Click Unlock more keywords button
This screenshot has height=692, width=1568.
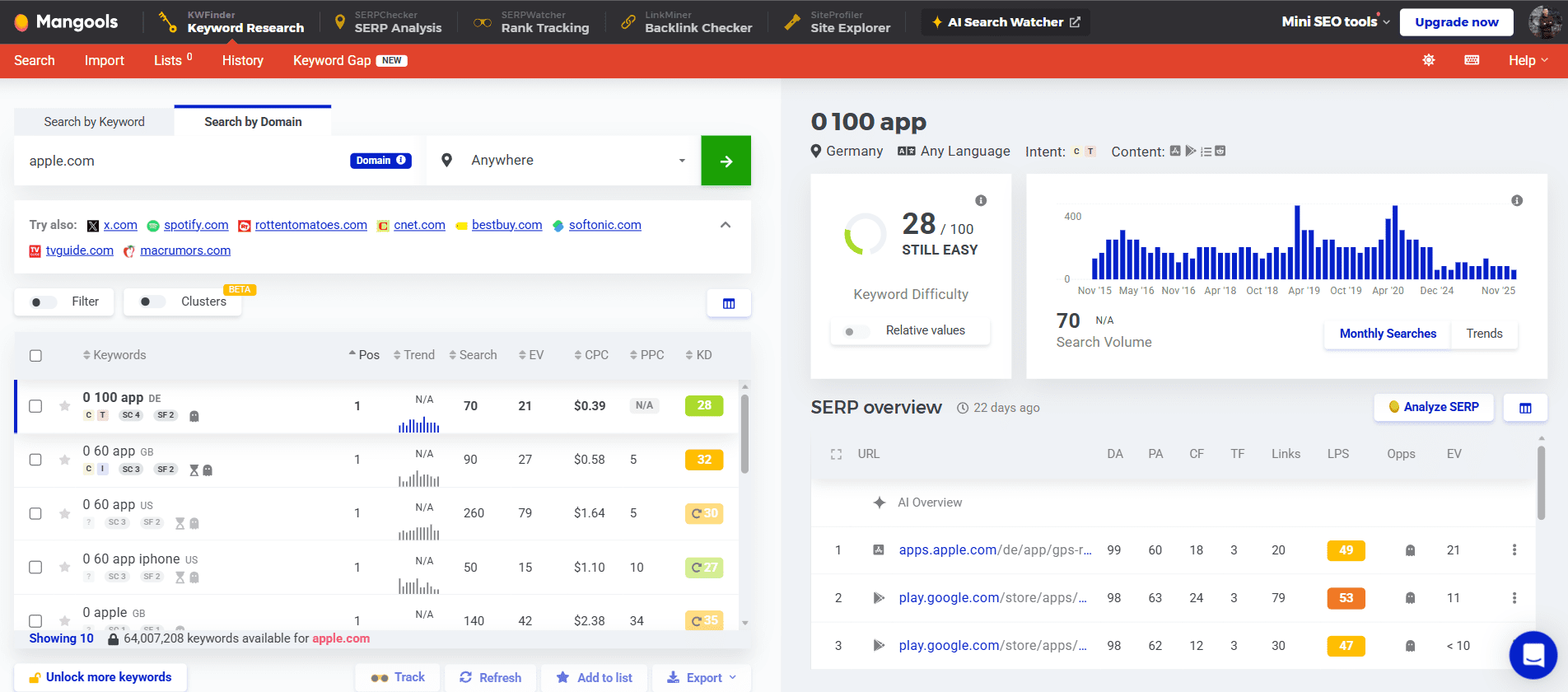click(x=100, y=677)
